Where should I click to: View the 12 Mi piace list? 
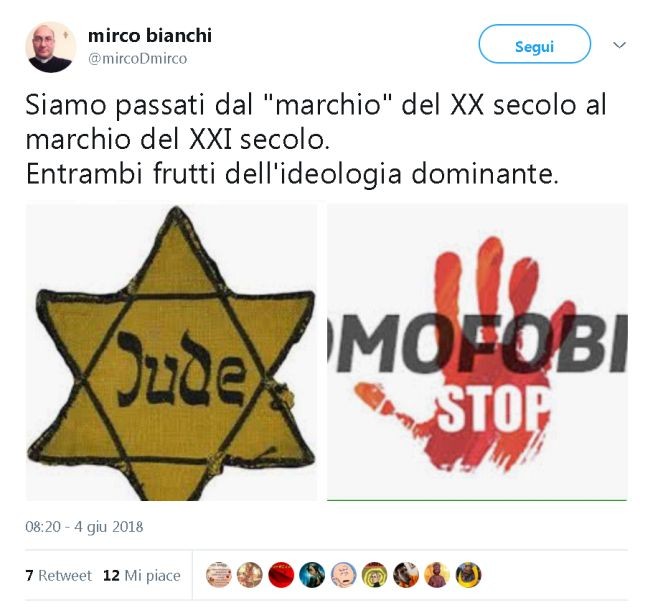(x=142, y=575)
